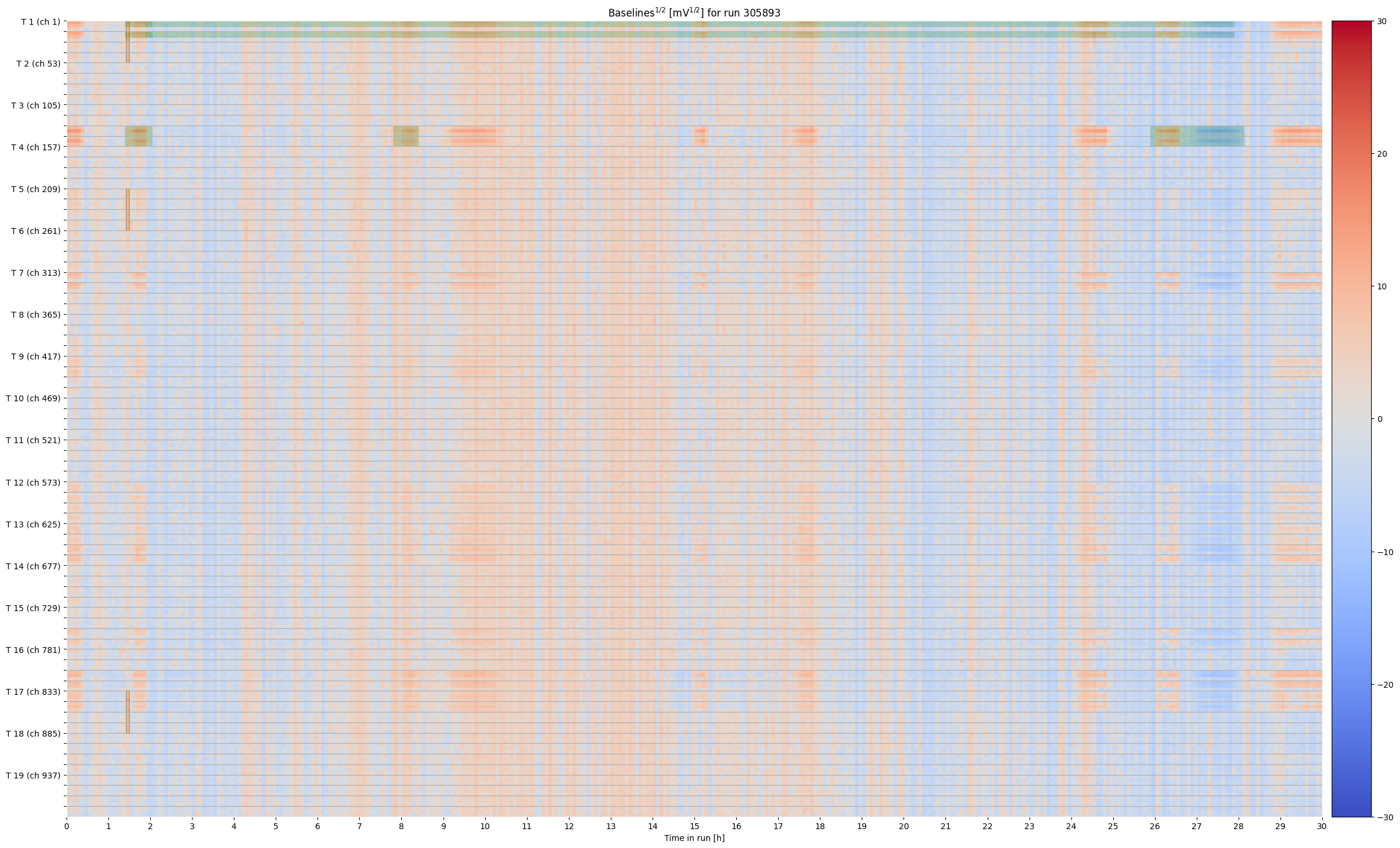
Task: Click the T 7 (ch 313) row label
Action: (x=35, y=272)
